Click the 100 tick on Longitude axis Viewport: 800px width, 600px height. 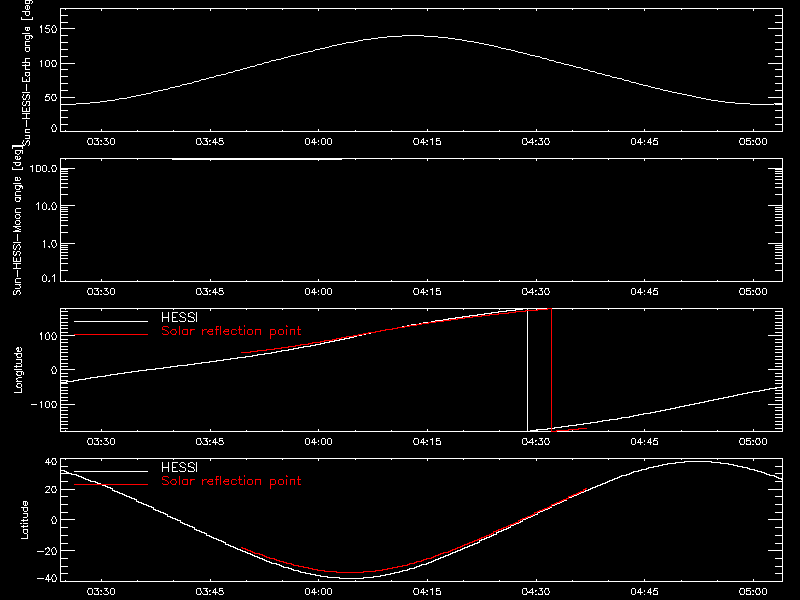click(x=47, y=336)
